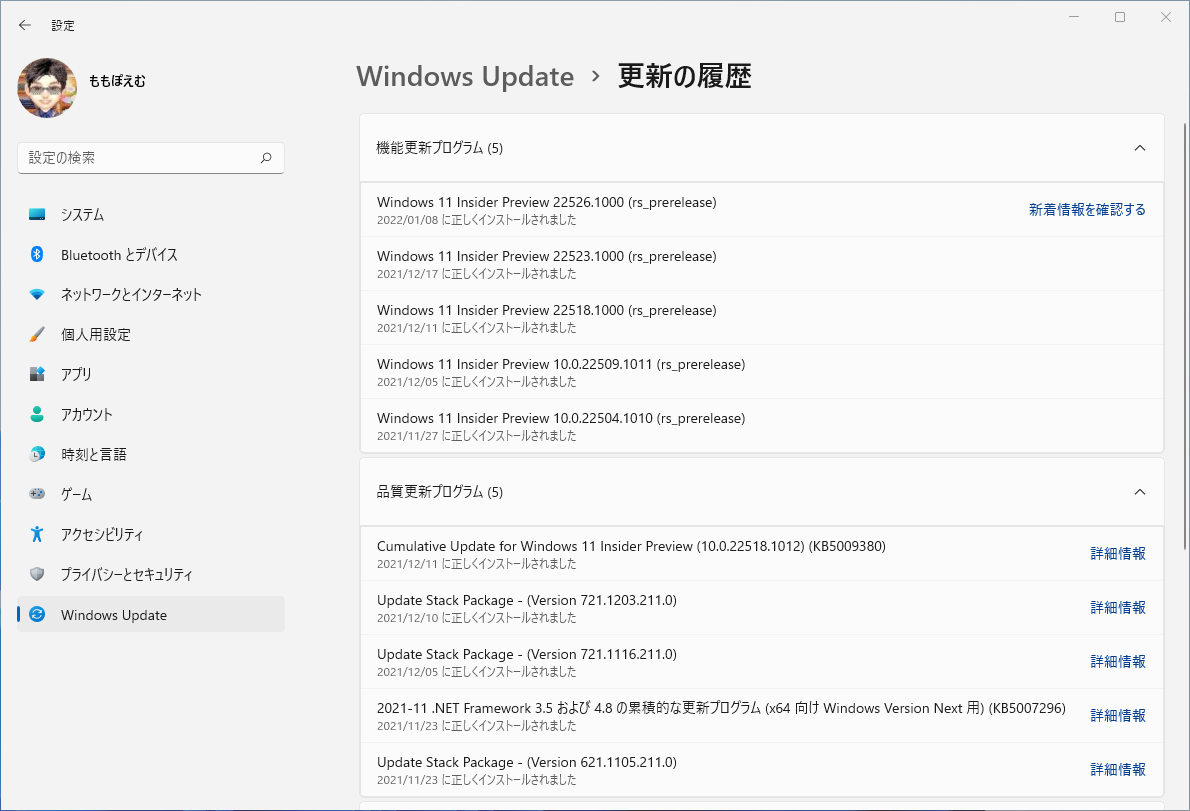
Task: Open the プライバシーとセキュリティ shield icon
Action: pos(37,574)
